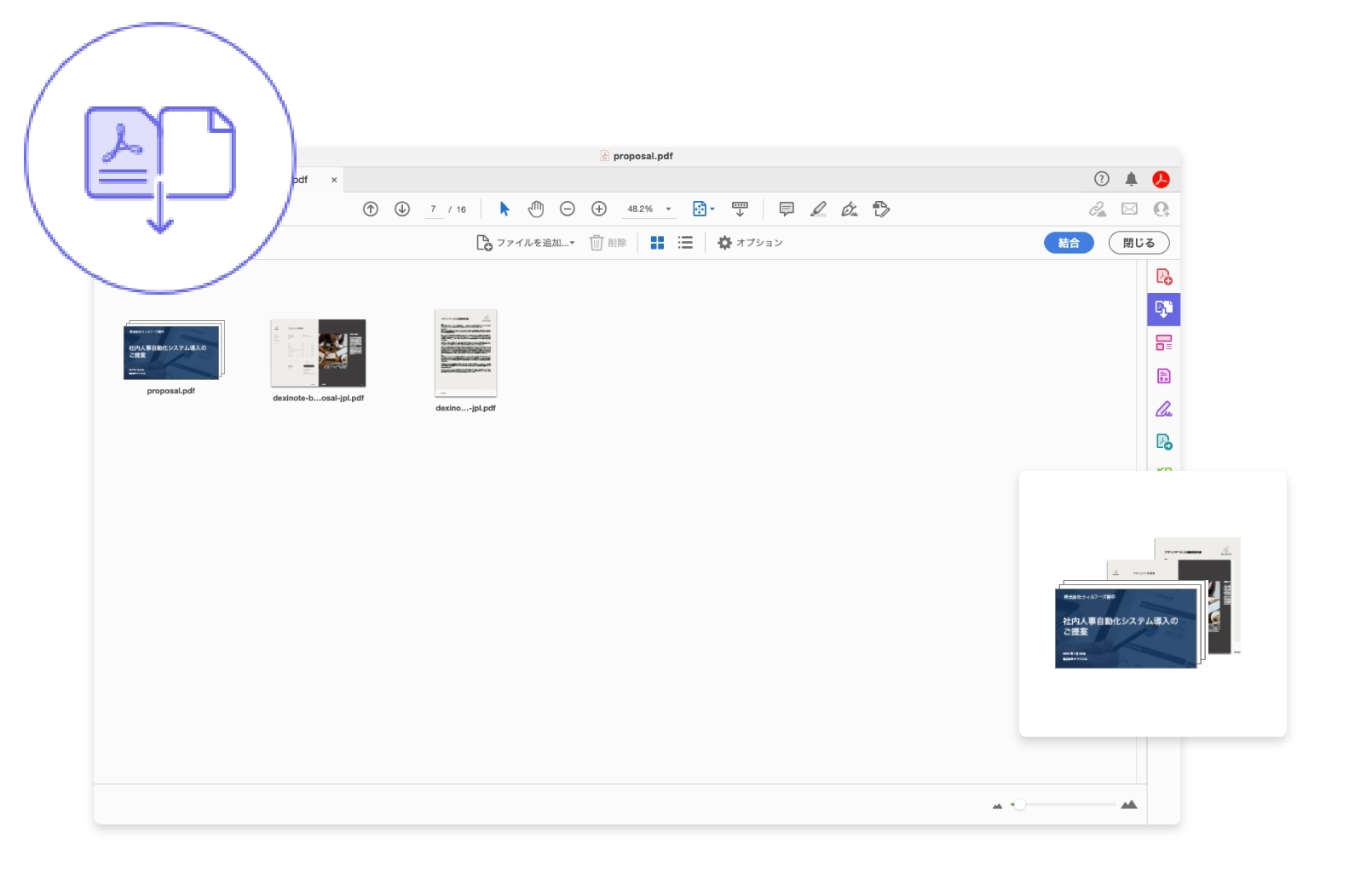Select the arrow selection tool
1372x896 pixels.
pos(504,210)
